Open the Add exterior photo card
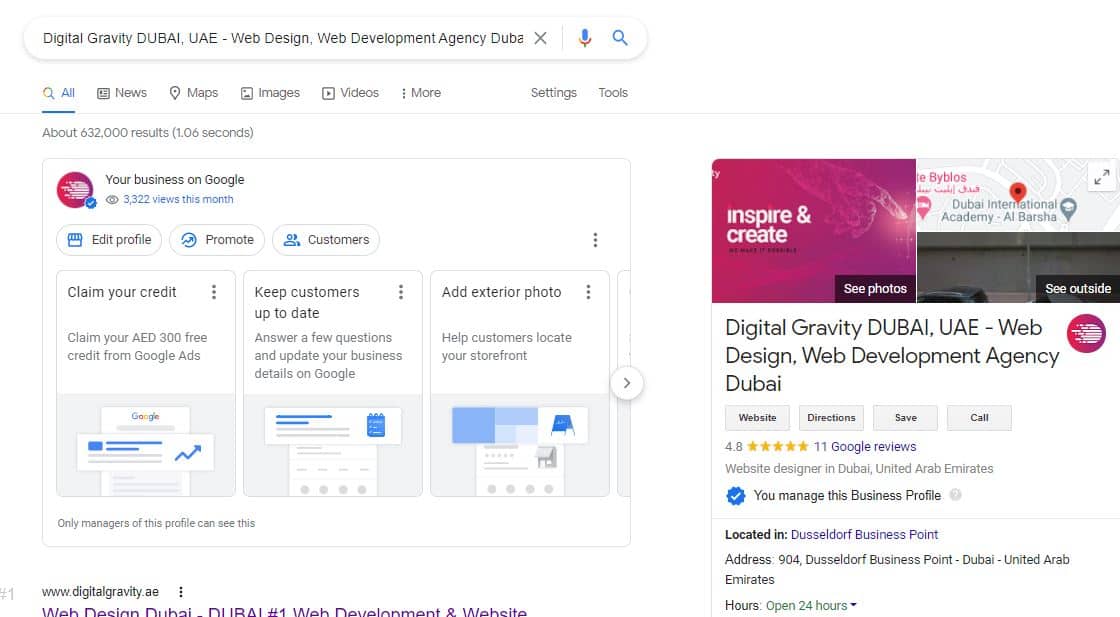 click(520, 383)
